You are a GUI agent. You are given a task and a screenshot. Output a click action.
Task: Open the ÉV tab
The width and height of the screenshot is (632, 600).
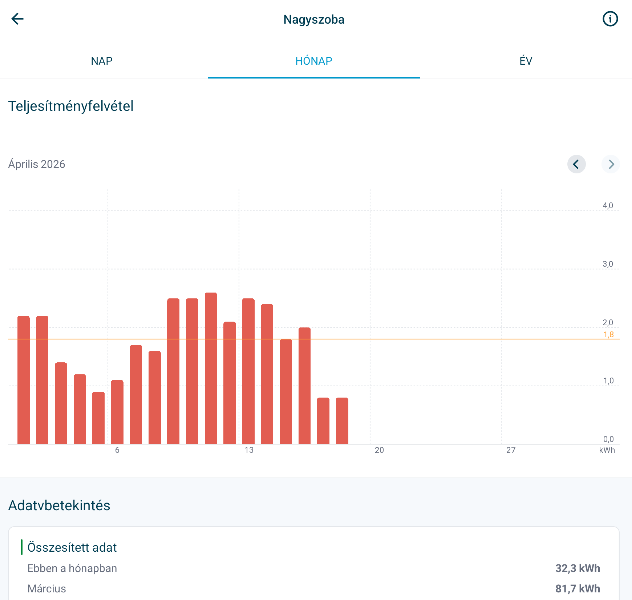tap(526, 61)
